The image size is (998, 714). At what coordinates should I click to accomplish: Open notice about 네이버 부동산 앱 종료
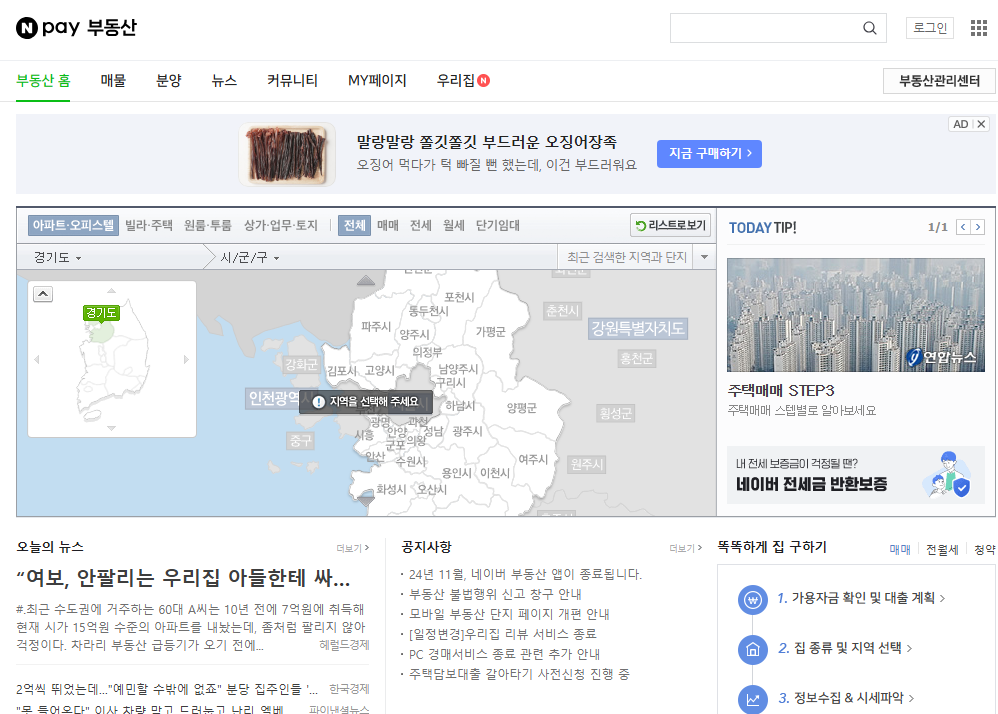click(x=525, y=575)
